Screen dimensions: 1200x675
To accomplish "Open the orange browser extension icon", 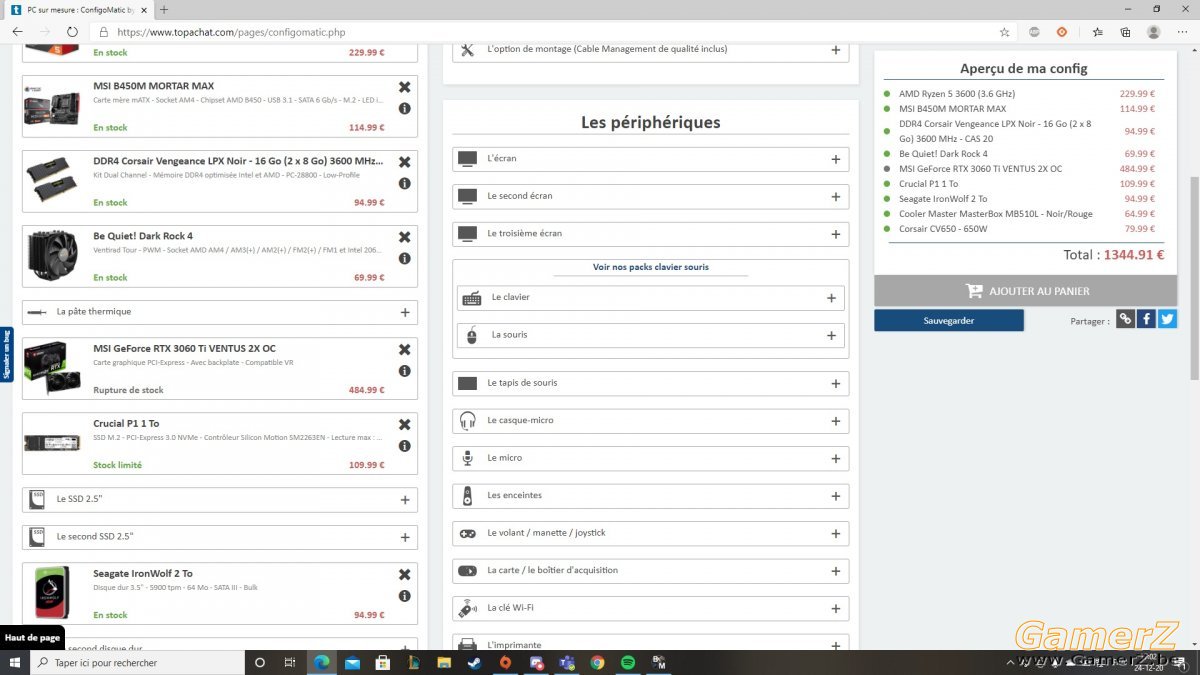I will click(x=1062, y=32).
